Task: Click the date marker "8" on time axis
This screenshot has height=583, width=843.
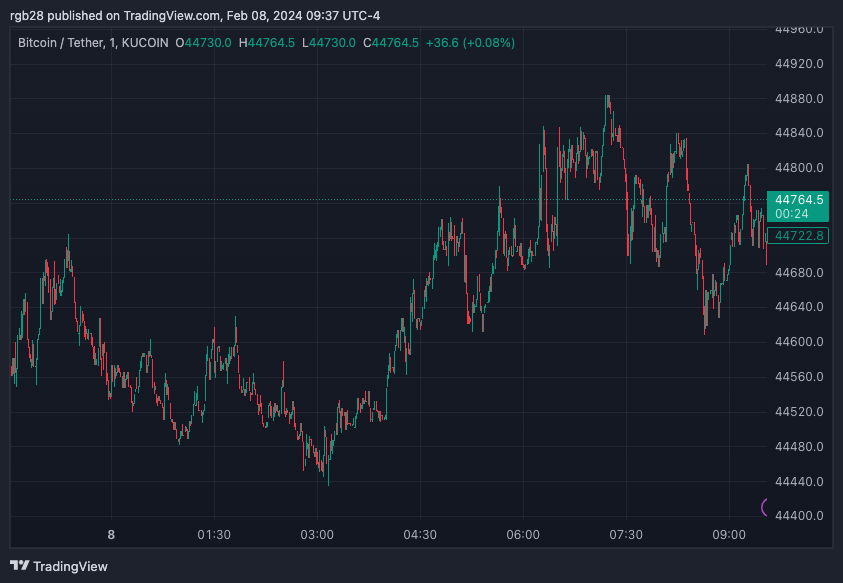Action: coord(111,535)
